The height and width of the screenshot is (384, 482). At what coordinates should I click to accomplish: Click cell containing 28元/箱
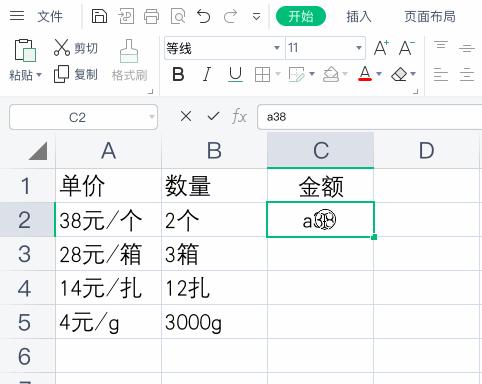click(108, 254)
